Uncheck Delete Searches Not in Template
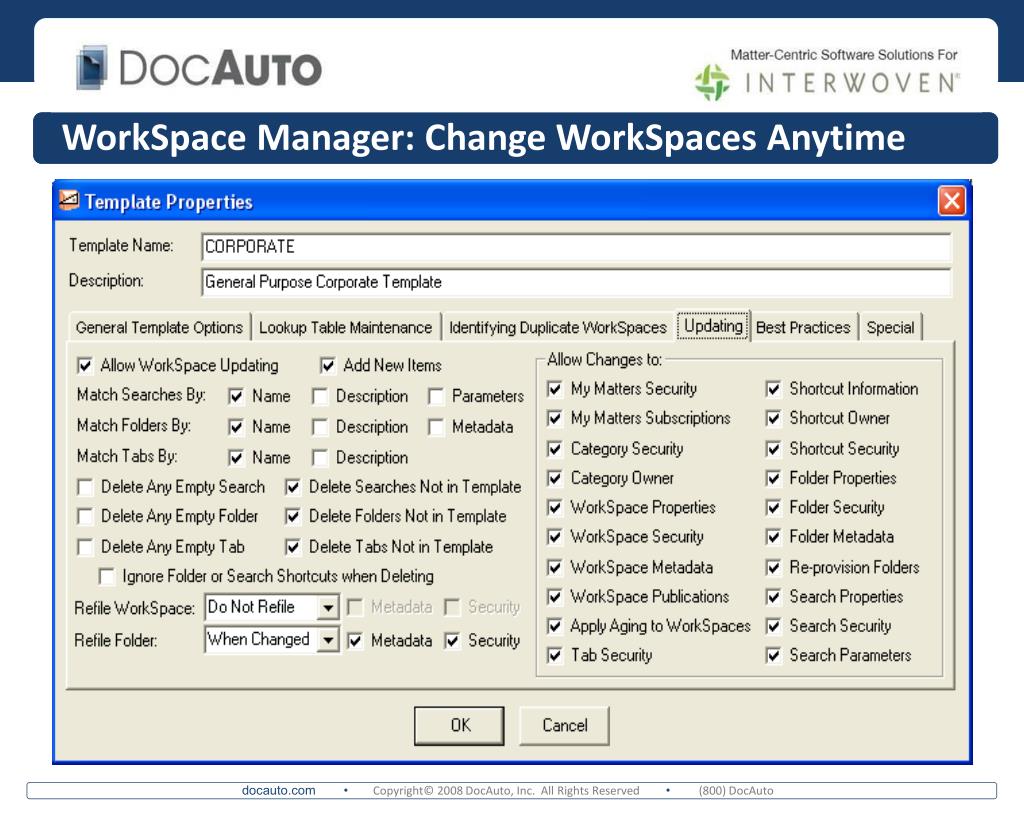 (293, 487)
